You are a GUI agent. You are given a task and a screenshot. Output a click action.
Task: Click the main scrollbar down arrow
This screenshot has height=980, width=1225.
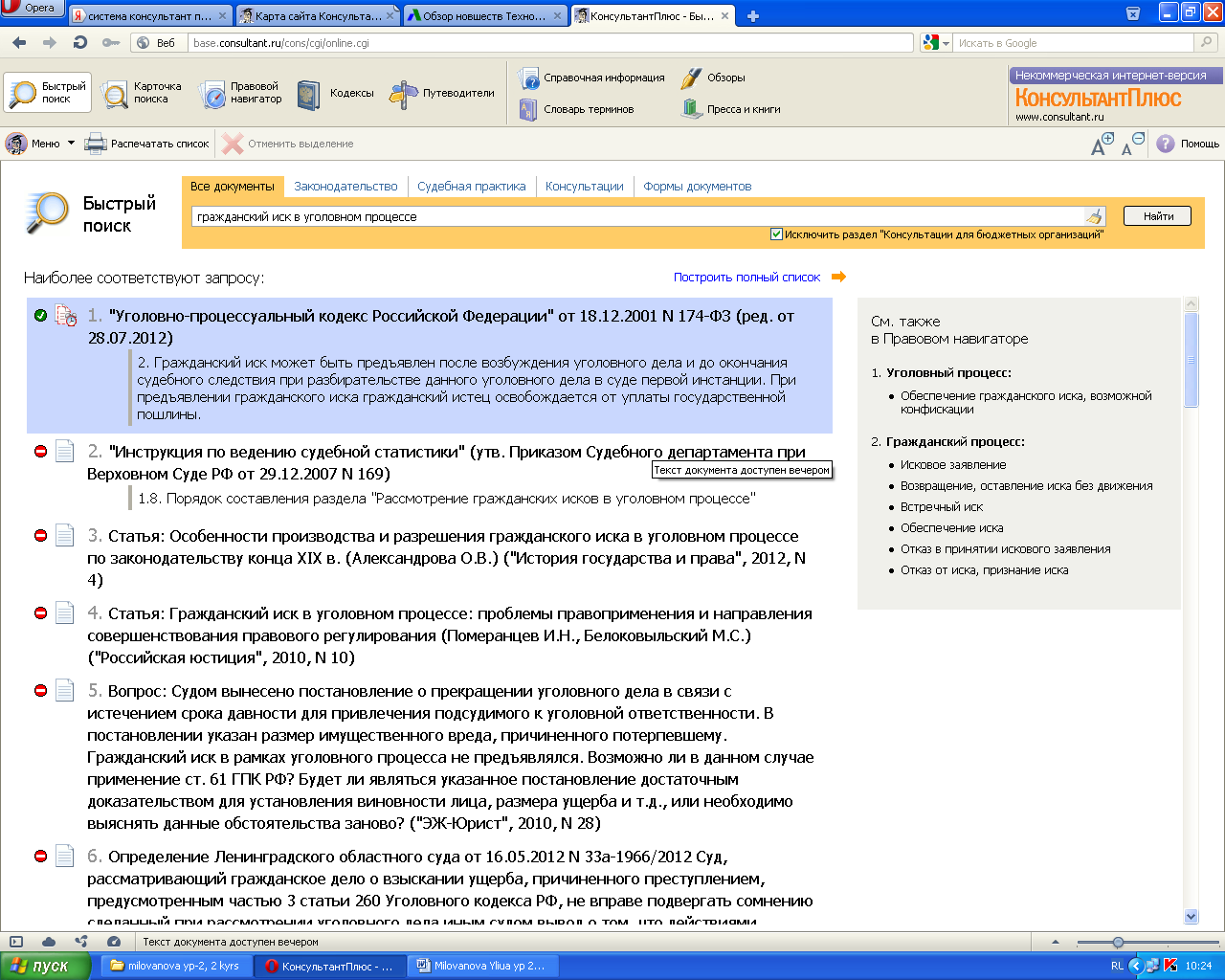[x=1192, y=916]
